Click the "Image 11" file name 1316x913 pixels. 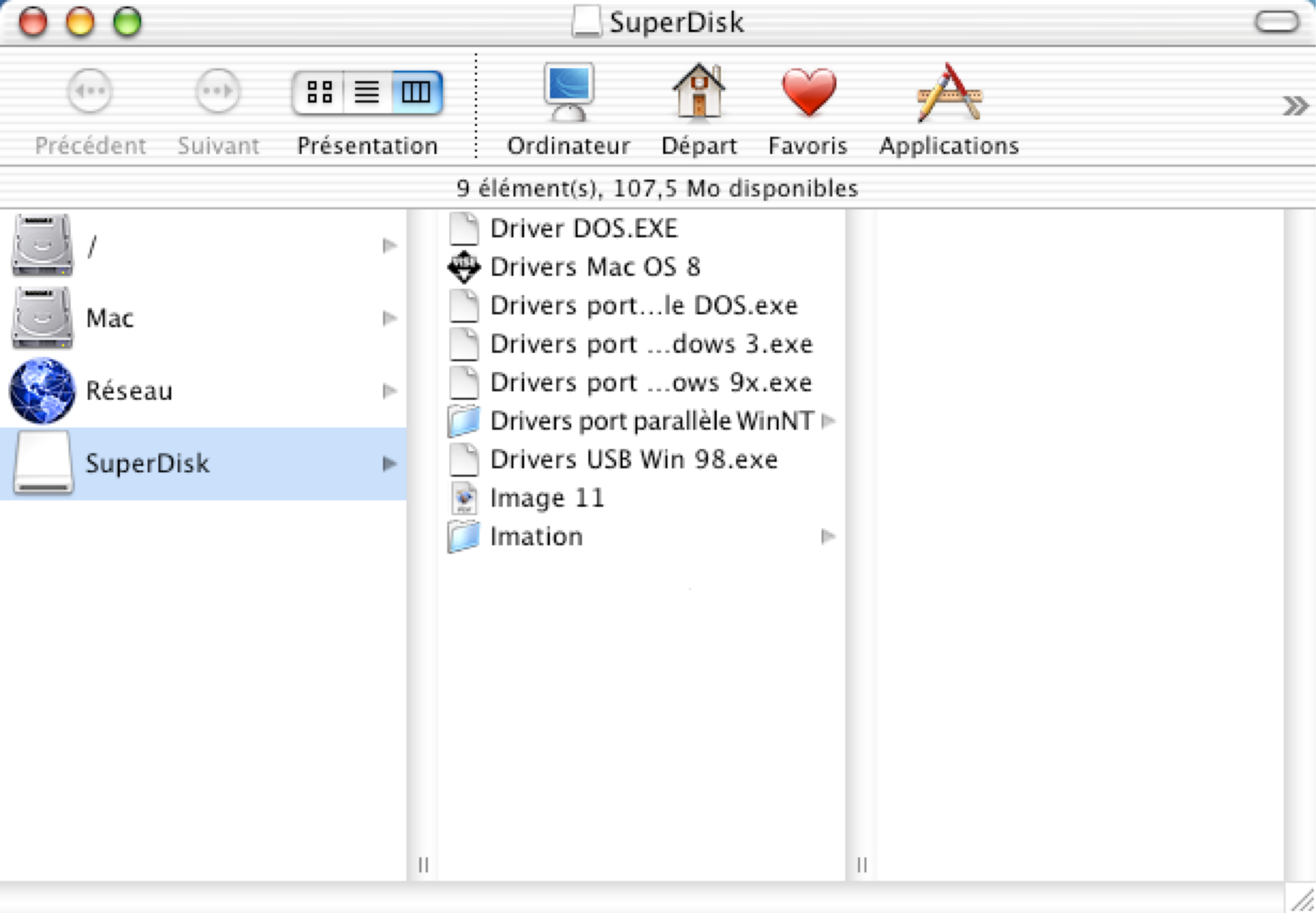pyautogui.click(x=547, y=498)
